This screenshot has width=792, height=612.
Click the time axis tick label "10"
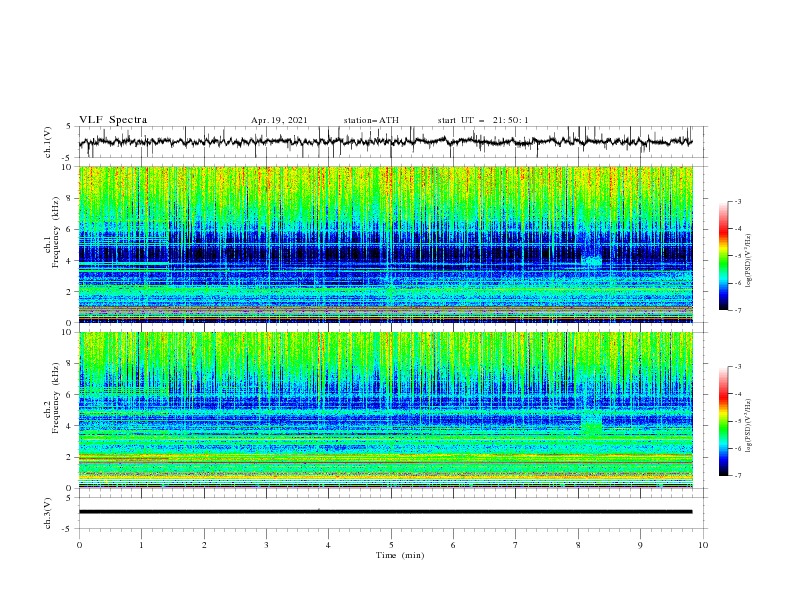point(703,545)
